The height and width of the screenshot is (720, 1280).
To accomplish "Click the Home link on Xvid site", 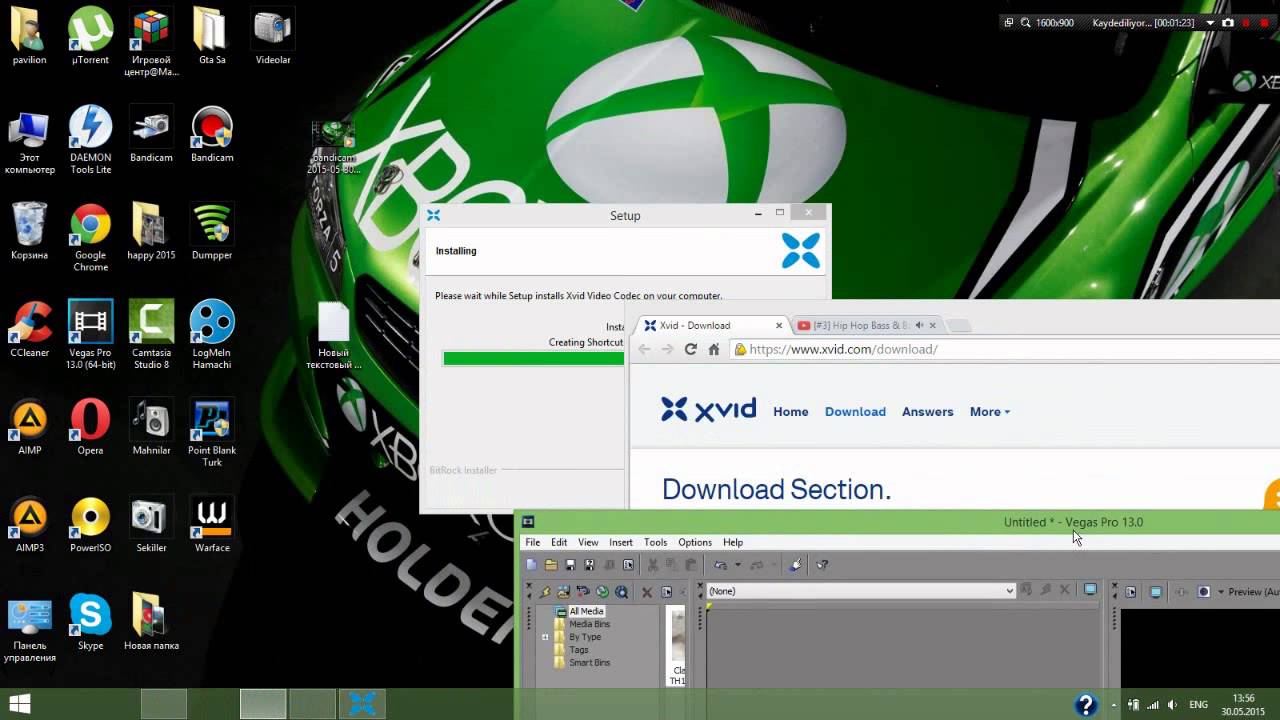I will point(790,412).
